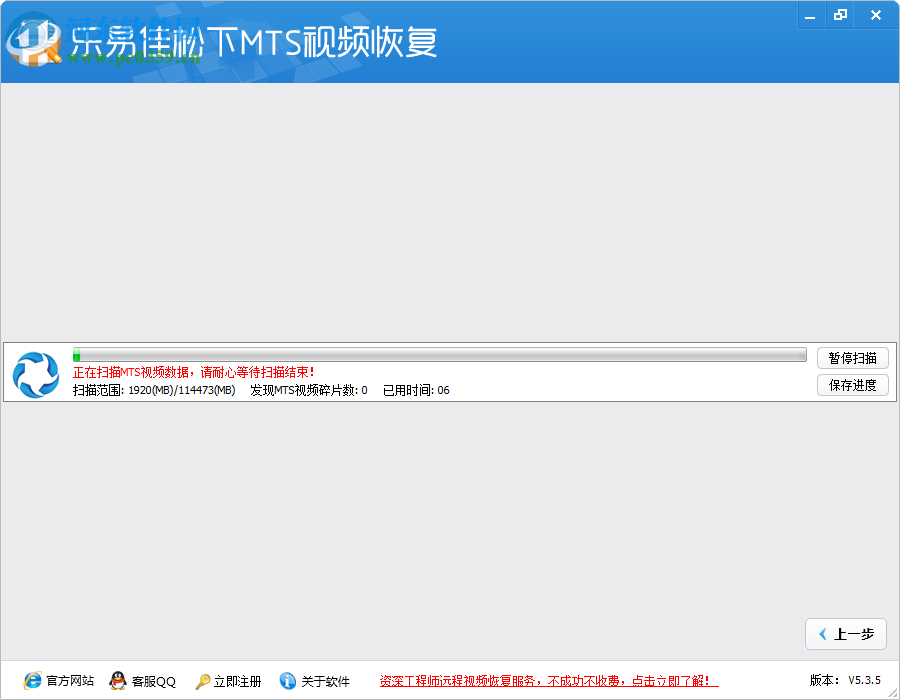
Task: Pause scanning with 暂停扫描 button
Action: pyautogui.click(x=852, y=358)
